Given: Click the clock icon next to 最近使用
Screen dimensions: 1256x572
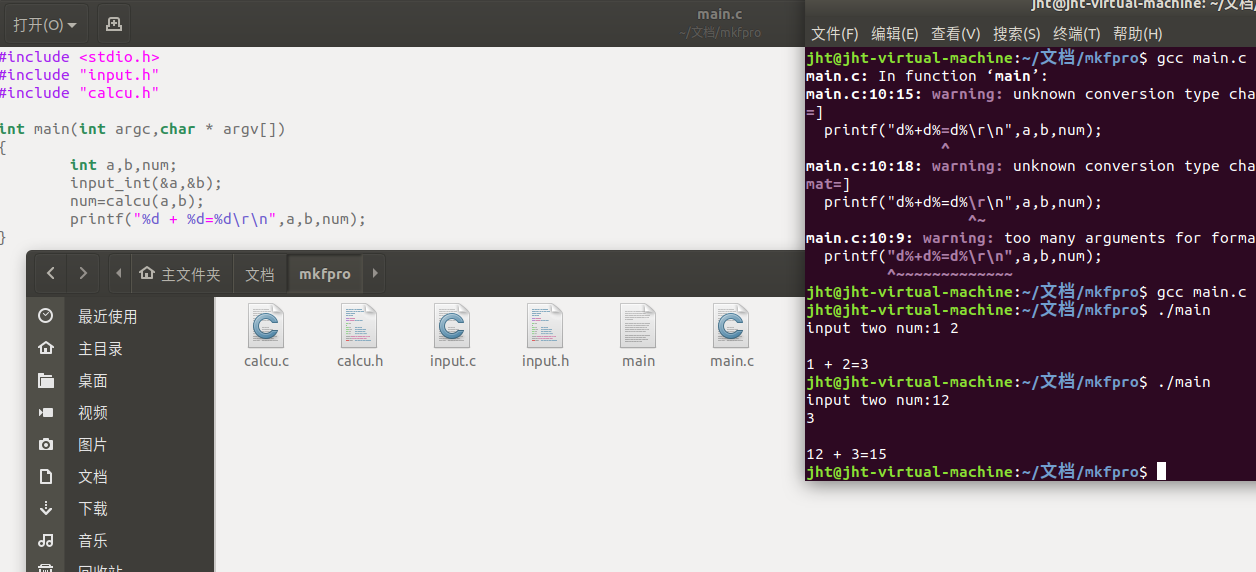Looking at the screenshot, I should click(45, 316).
